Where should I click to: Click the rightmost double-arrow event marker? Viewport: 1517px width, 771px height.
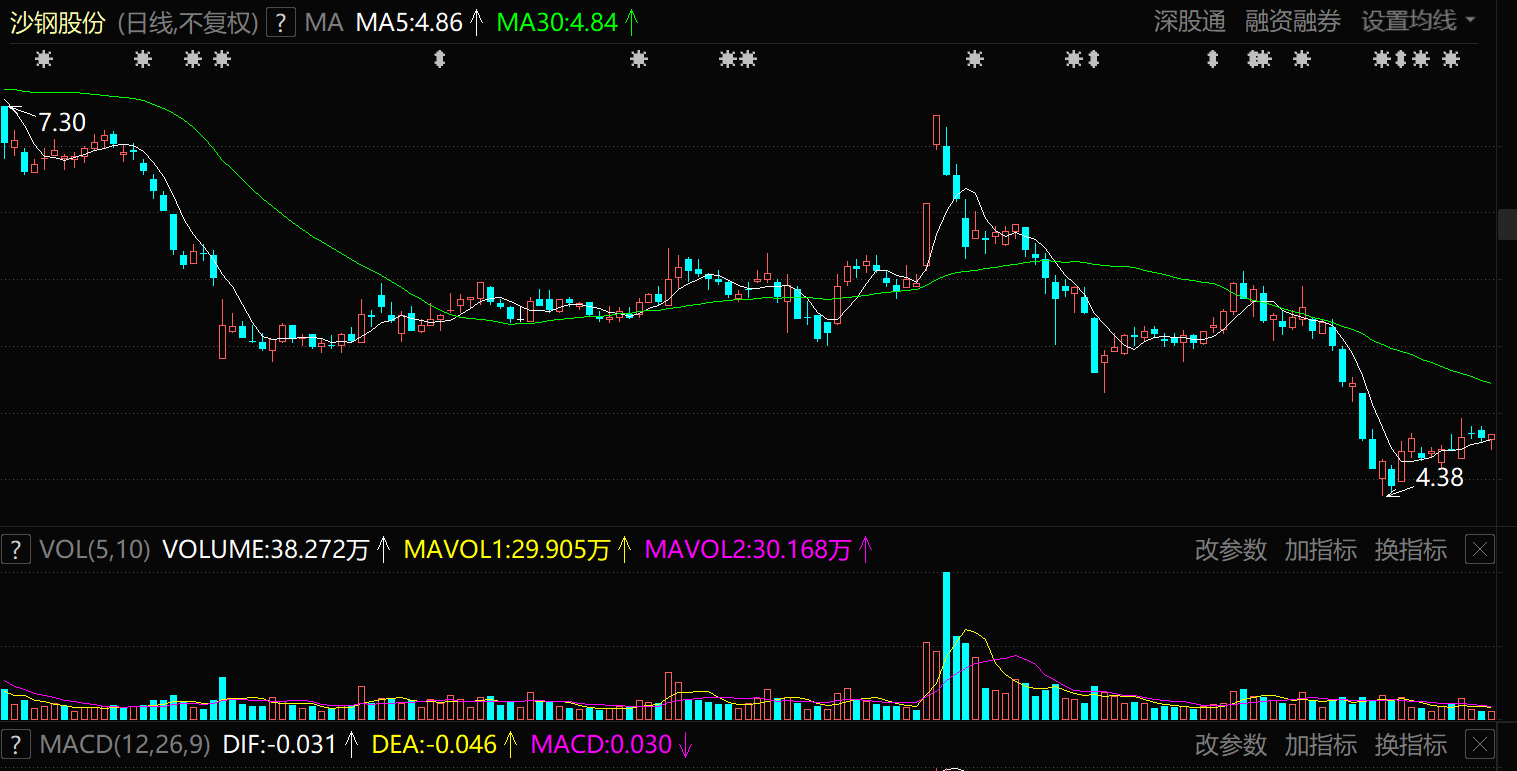1401,60
